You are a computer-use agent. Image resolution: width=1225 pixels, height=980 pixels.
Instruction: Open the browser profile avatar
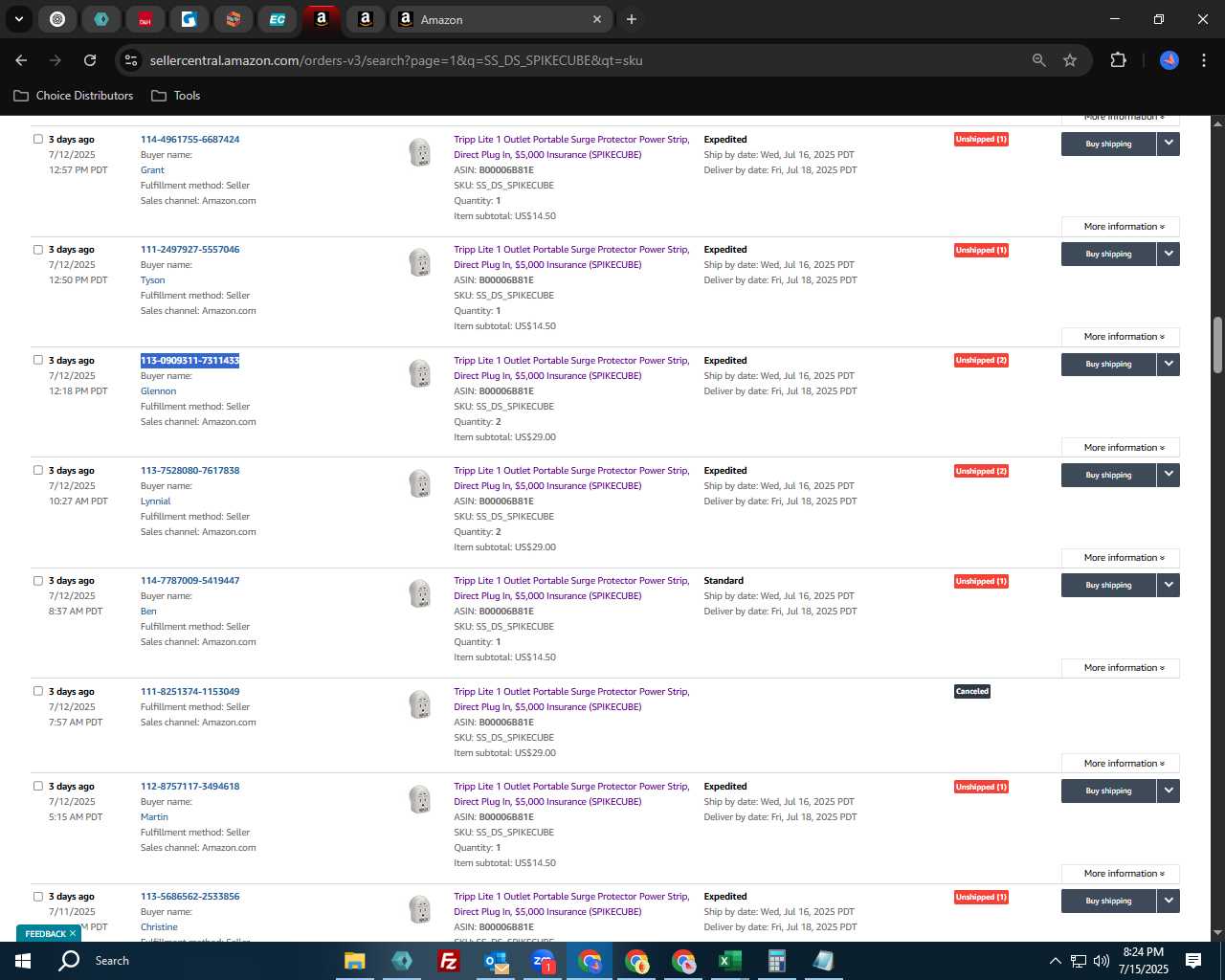tap(1169, 60)
